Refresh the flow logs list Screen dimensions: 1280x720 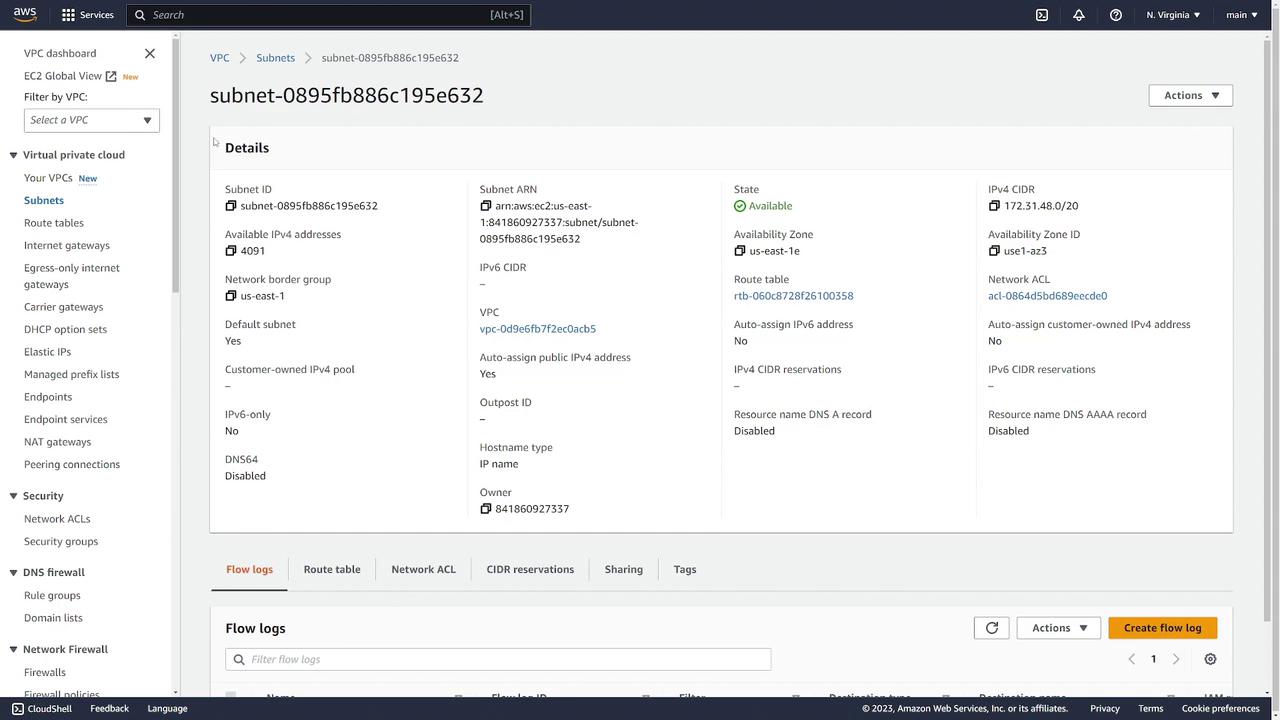(992, 628)
